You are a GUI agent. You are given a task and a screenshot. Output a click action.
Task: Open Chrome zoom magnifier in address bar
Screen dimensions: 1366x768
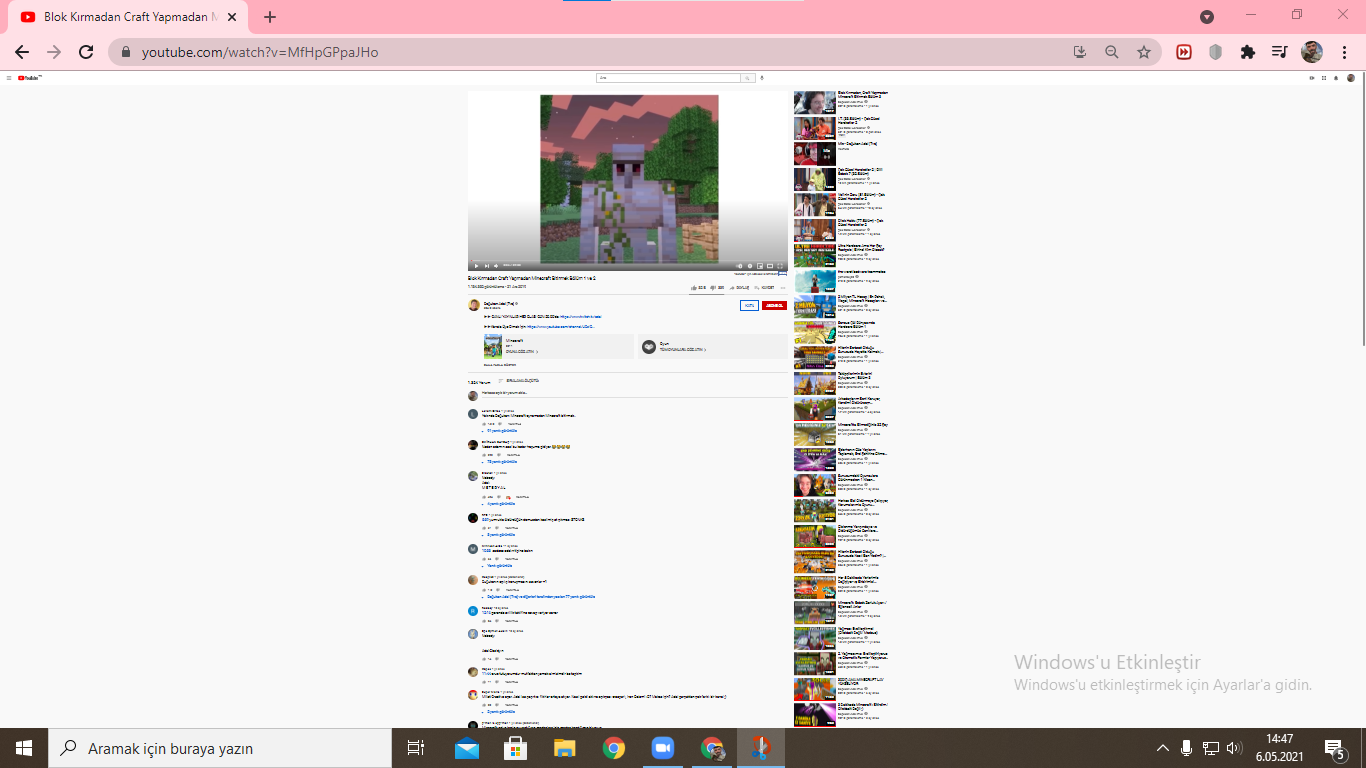[1112, 52]
